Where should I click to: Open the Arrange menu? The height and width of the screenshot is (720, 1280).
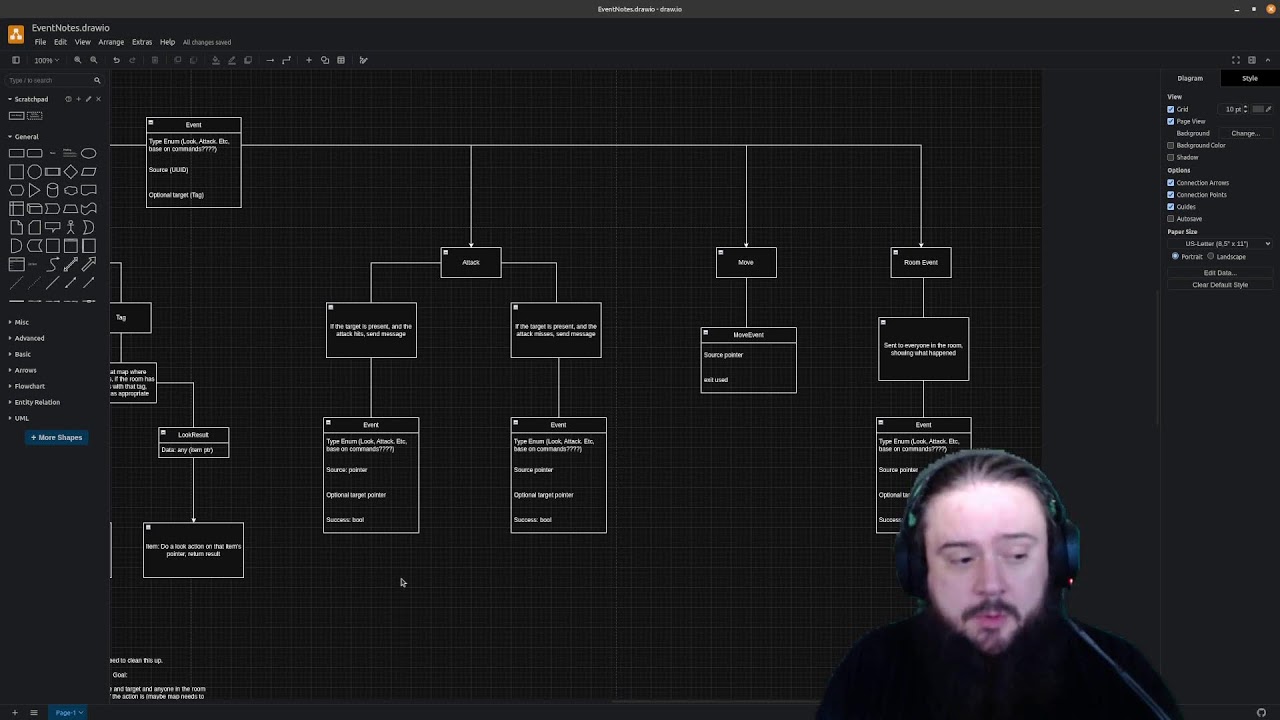(111, 42)
